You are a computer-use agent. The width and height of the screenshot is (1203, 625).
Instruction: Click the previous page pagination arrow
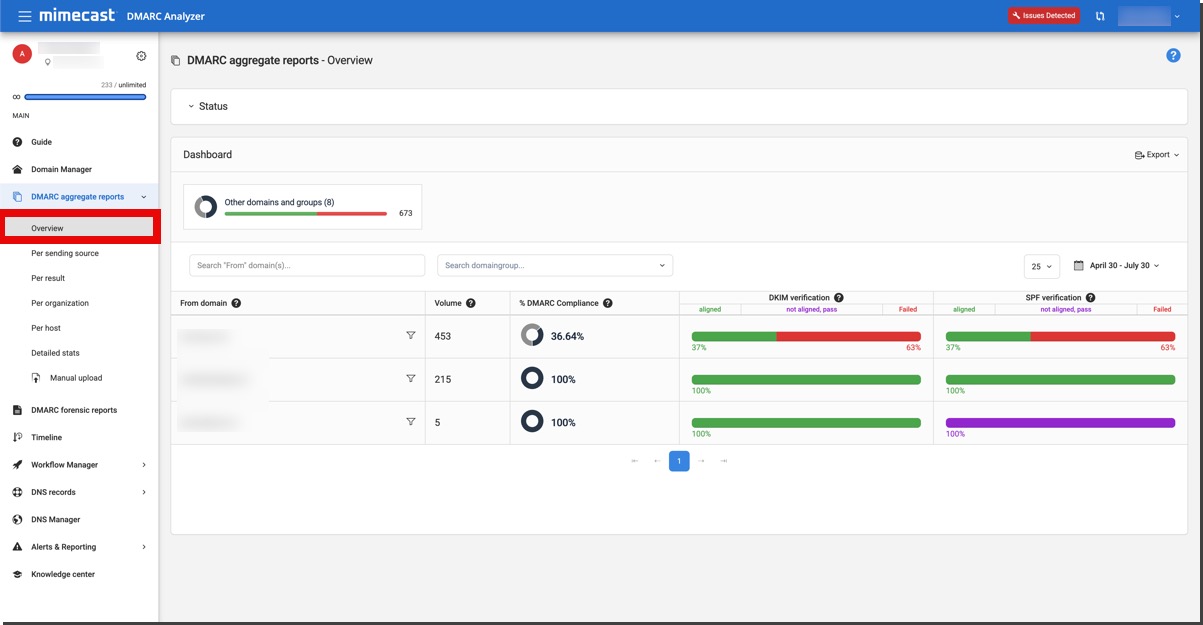click(657, 461)
